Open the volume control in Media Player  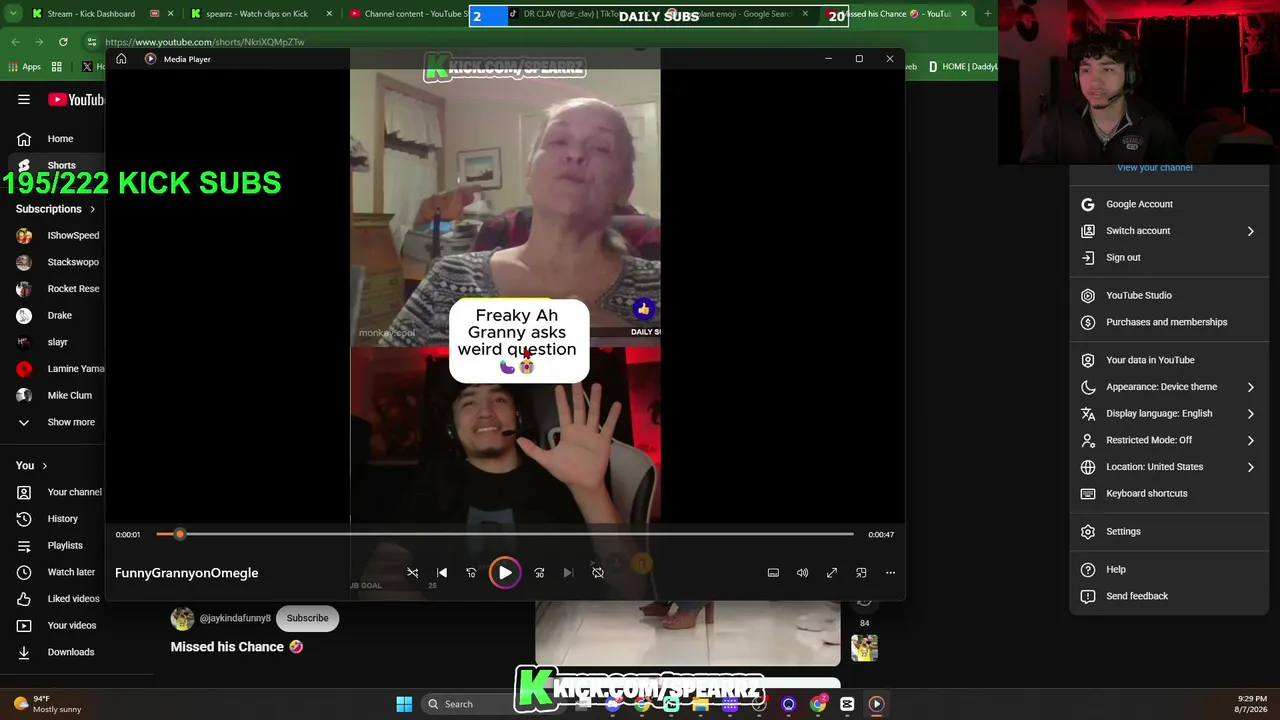(802, 573)
